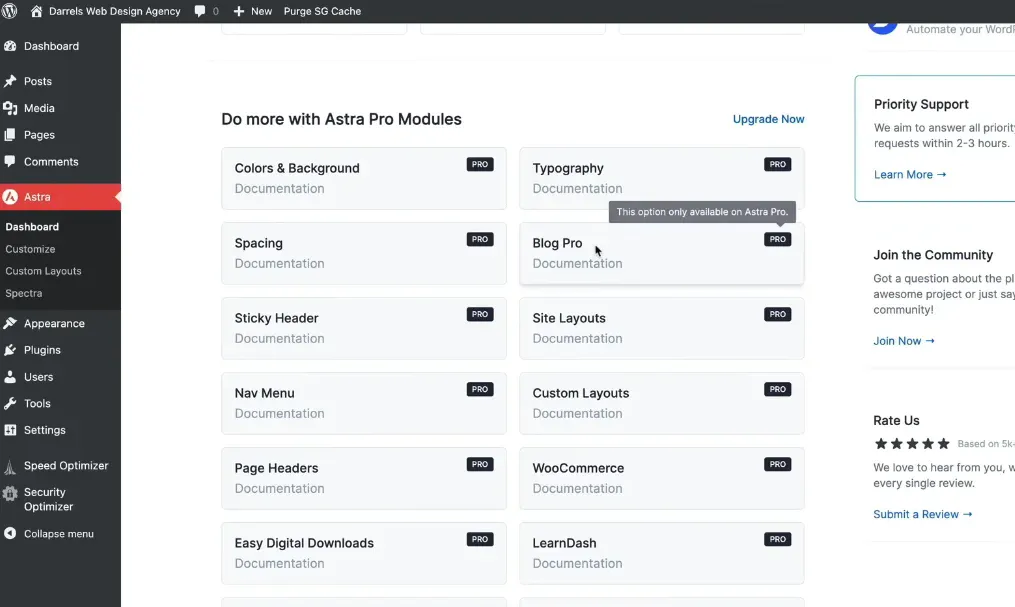1015x607 pixels.
Task: Click the Users icon in sidebar
Action: point(10,377)
